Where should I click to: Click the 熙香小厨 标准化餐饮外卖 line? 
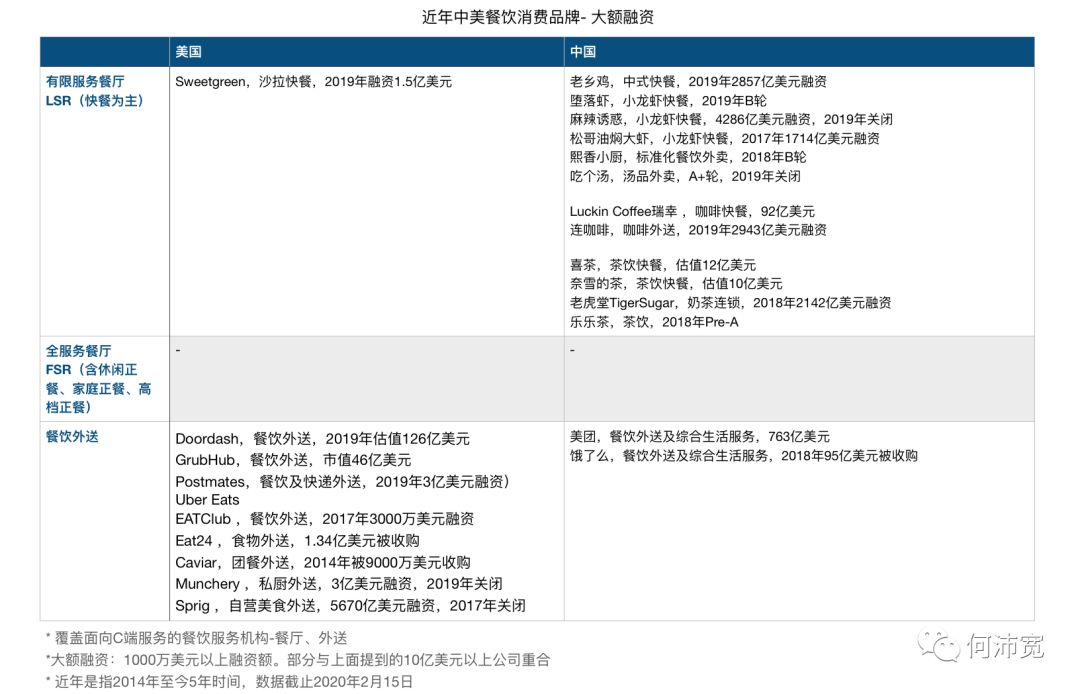pyautogui.click(x=687, y=157)
